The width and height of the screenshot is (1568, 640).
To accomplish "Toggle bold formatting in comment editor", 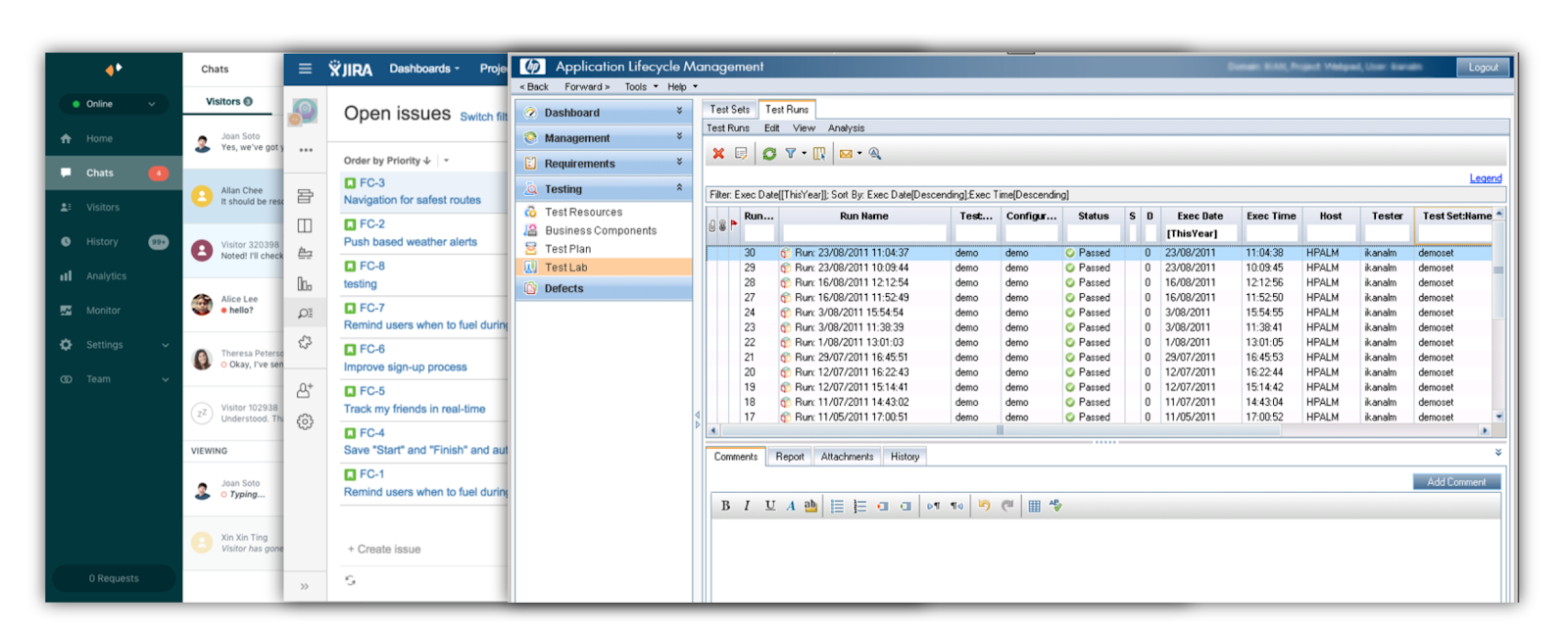I will pyautogui.click(x=725, y=506).
